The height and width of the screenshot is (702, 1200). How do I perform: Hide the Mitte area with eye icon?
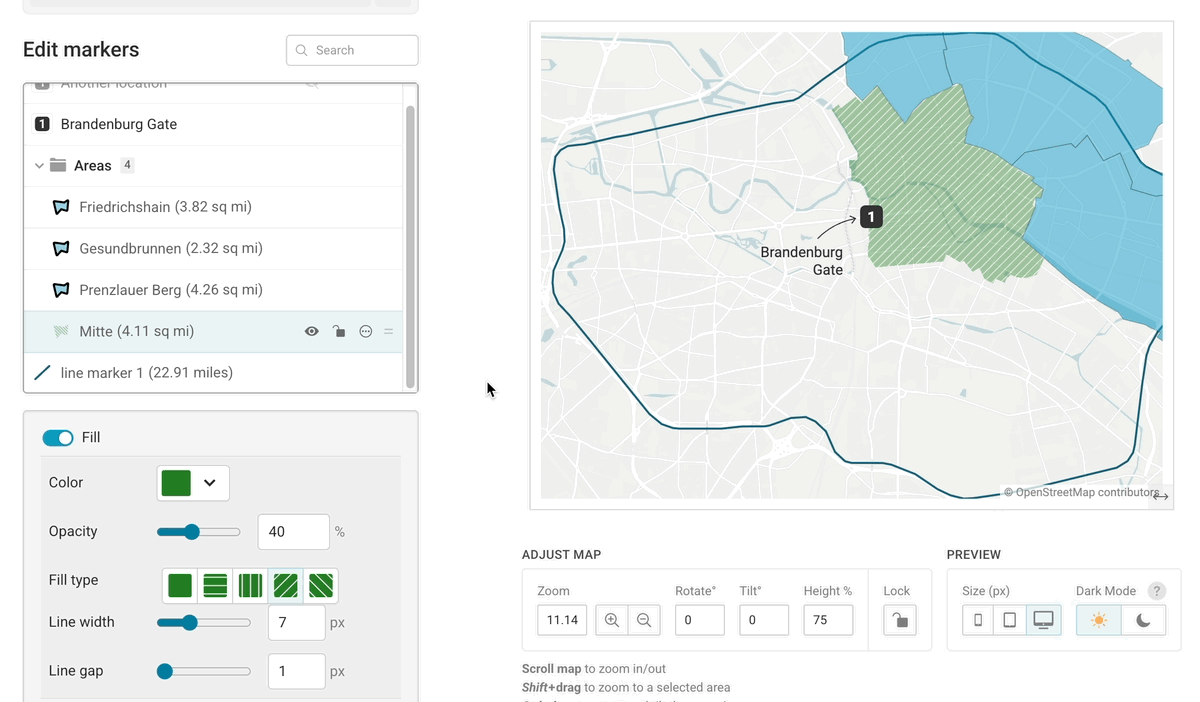tap(312, 332)
